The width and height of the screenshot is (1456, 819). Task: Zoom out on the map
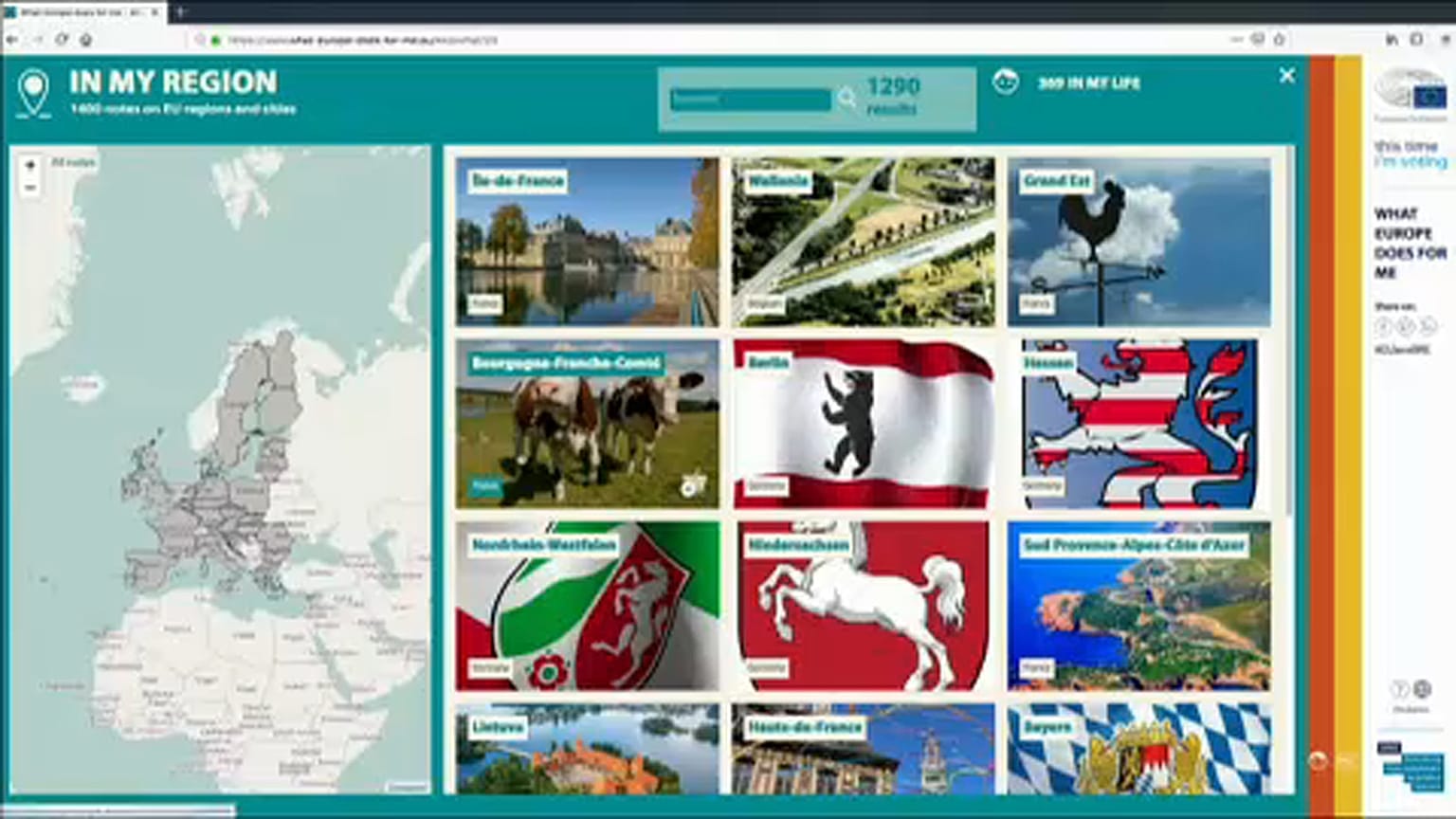point(30,187)
